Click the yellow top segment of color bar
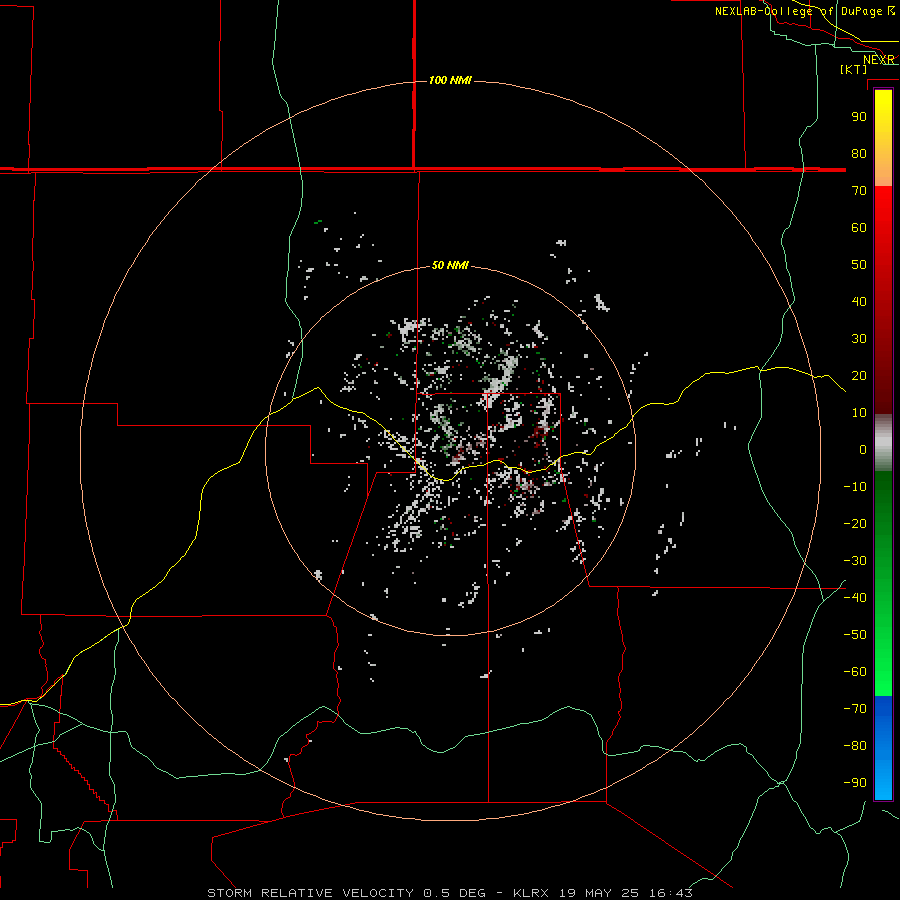This screenshot has width=900, height=900. [x=883, y=138]
